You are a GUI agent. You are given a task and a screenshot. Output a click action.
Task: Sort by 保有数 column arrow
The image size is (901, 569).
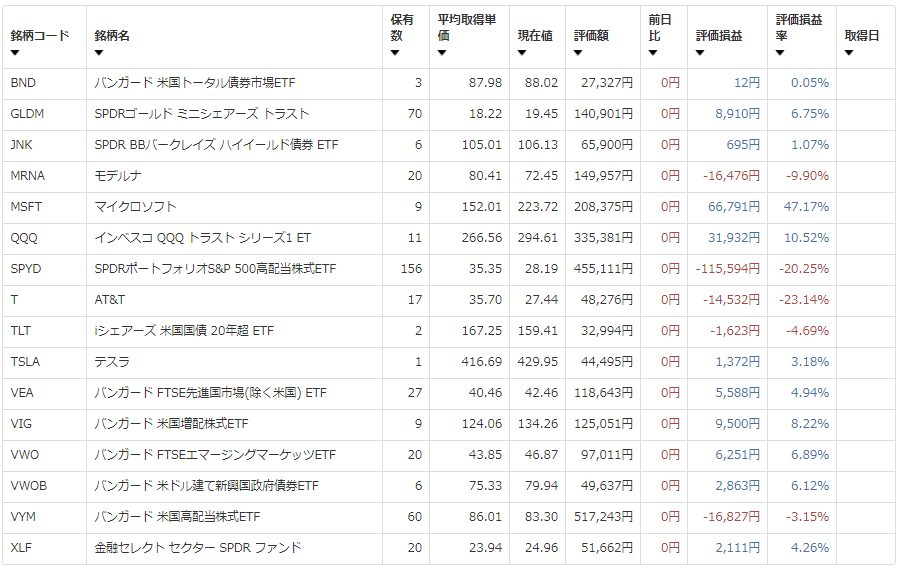coord(395,53)
